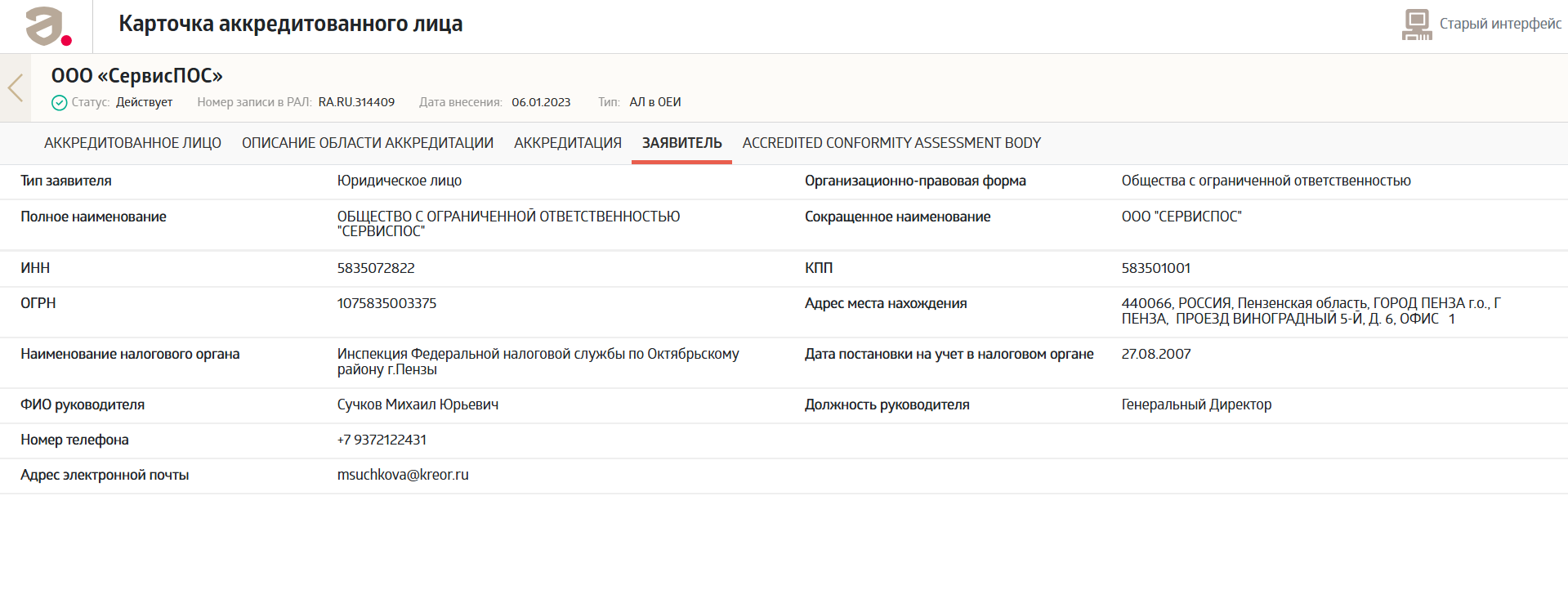Click the old interface computer icon
Image resolution: width=1568 pixels, height=599 pixels.
1417,25
